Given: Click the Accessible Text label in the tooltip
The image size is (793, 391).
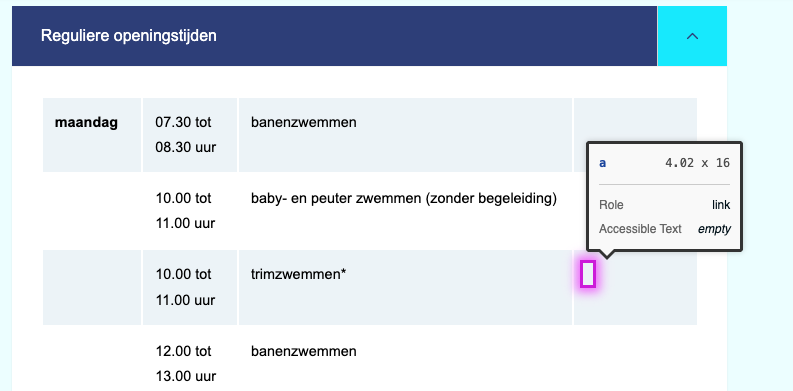Looking at the screenshot, I should tap(640, 229).
